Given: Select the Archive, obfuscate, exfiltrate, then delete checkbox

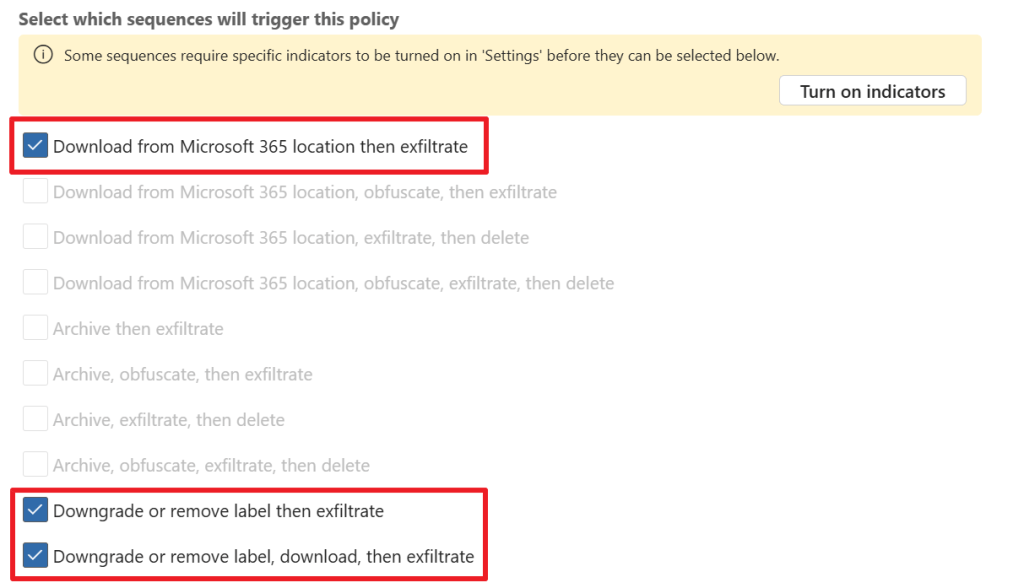Looking at the screenshot, I should (35, 465).
